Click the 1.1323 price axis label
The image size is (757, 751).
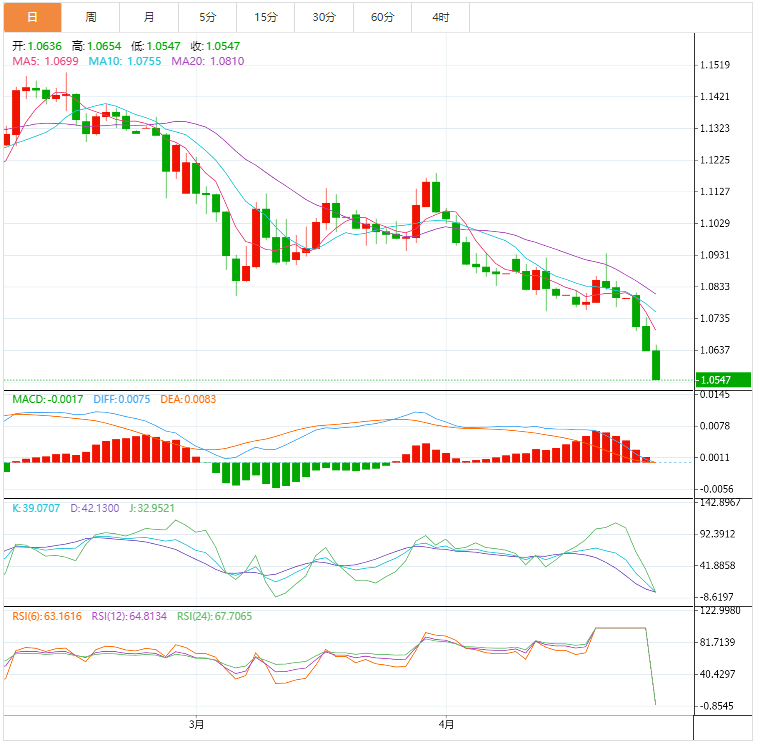coord(715,128)
